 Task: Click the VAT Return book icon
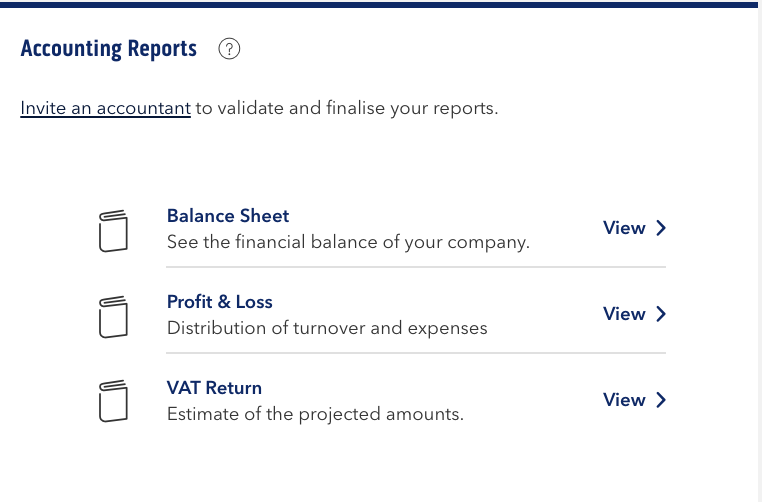pos(113,401)
